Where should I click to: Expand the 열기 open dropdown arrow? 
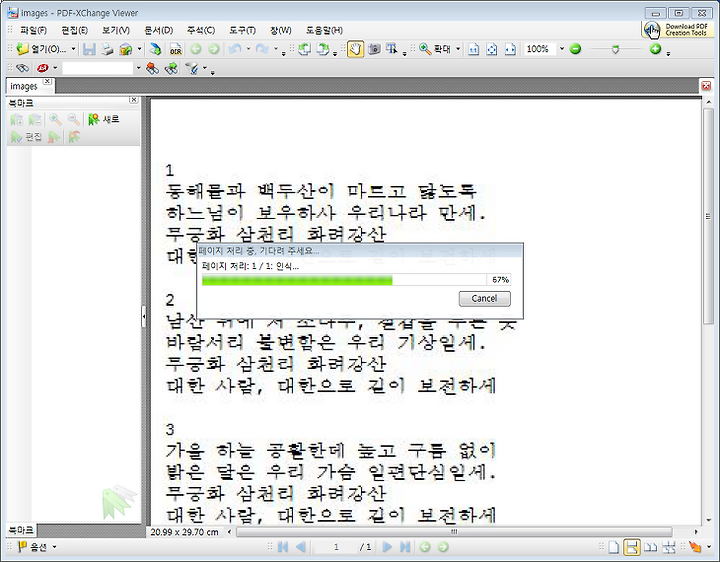[x=73, y=49]
